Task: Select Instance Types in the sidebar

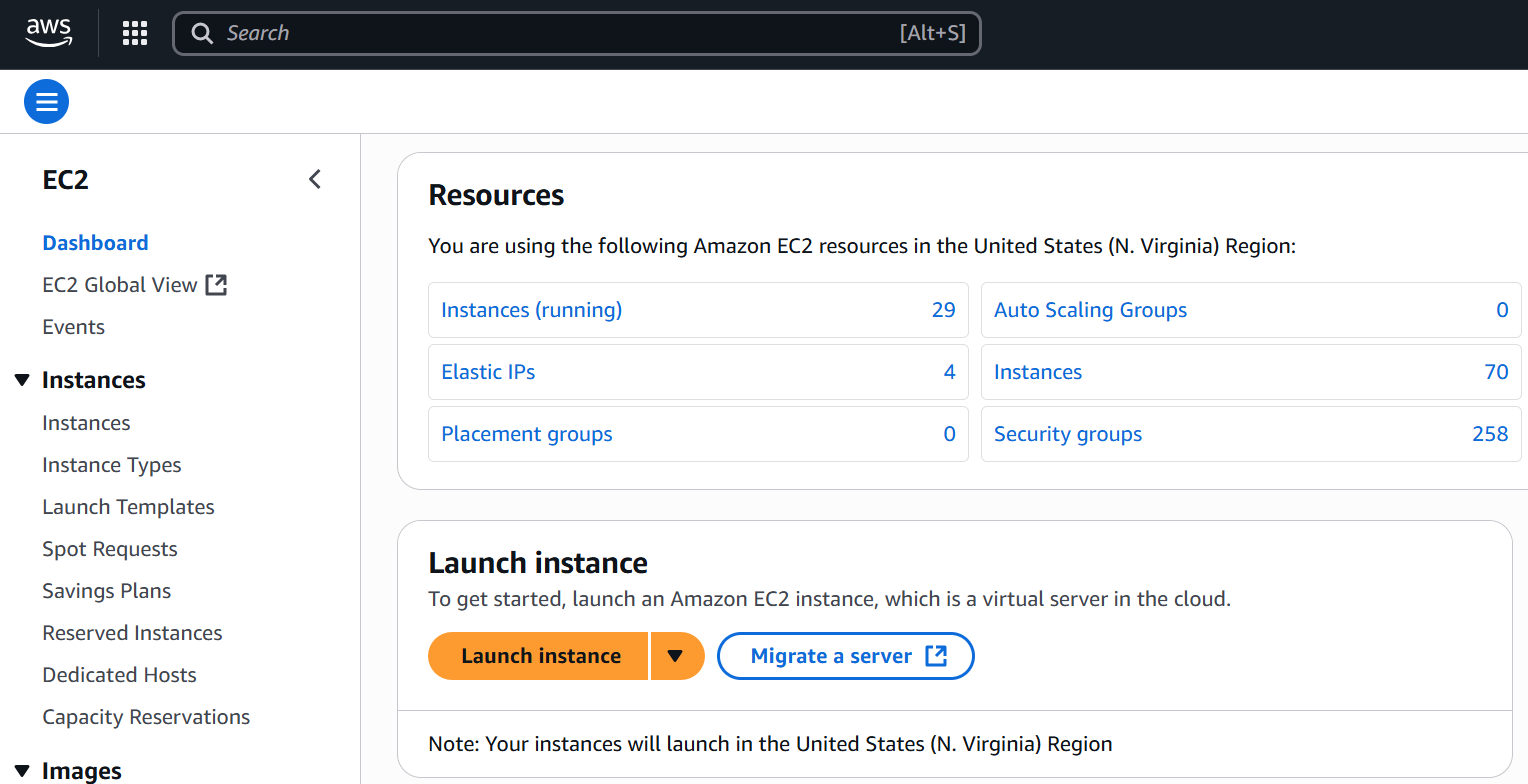Action: tap(111, 464)
